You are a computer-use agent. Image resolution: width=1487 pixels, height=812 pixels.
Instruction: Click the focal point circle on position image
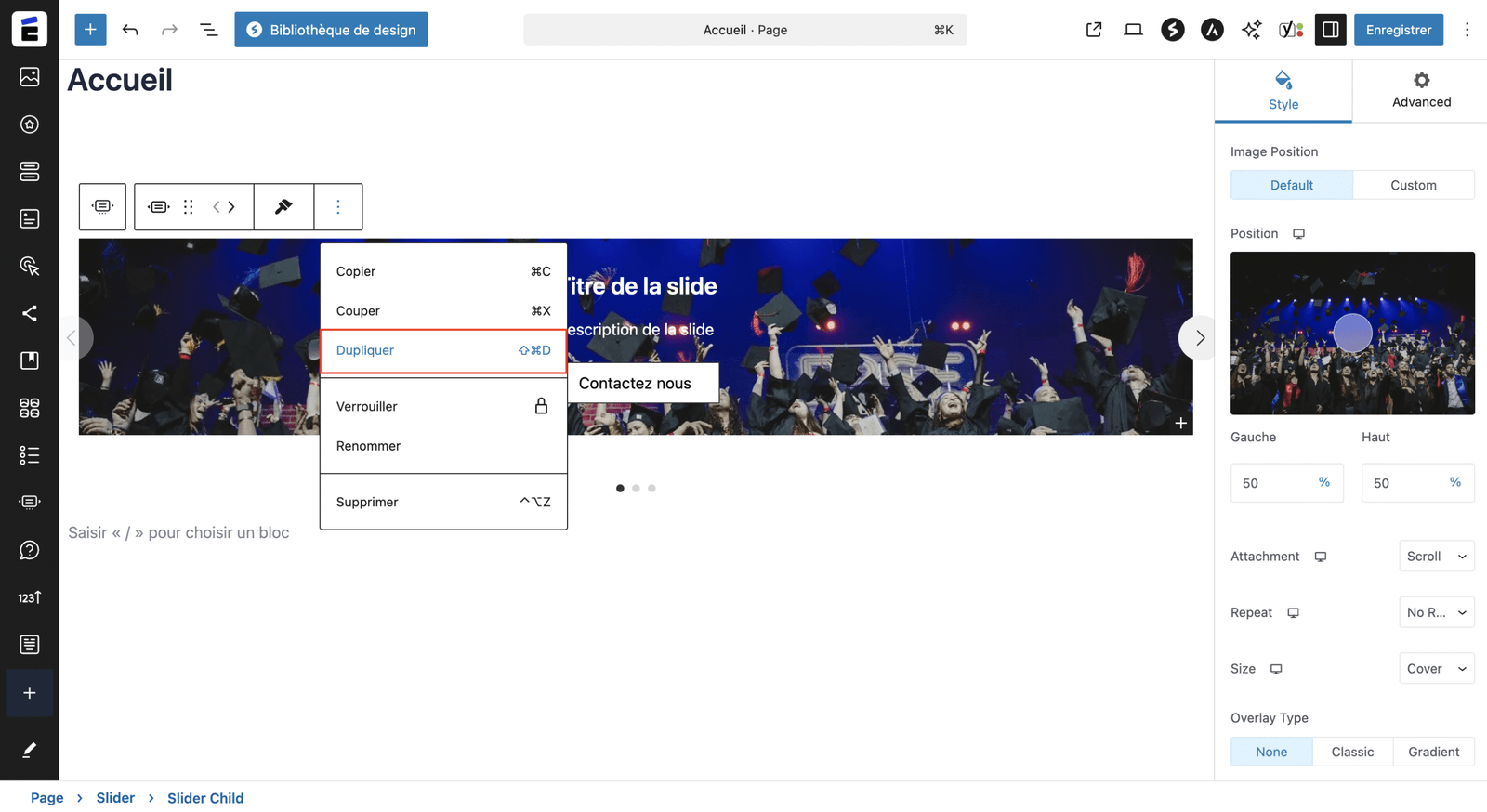point(1352,333)
